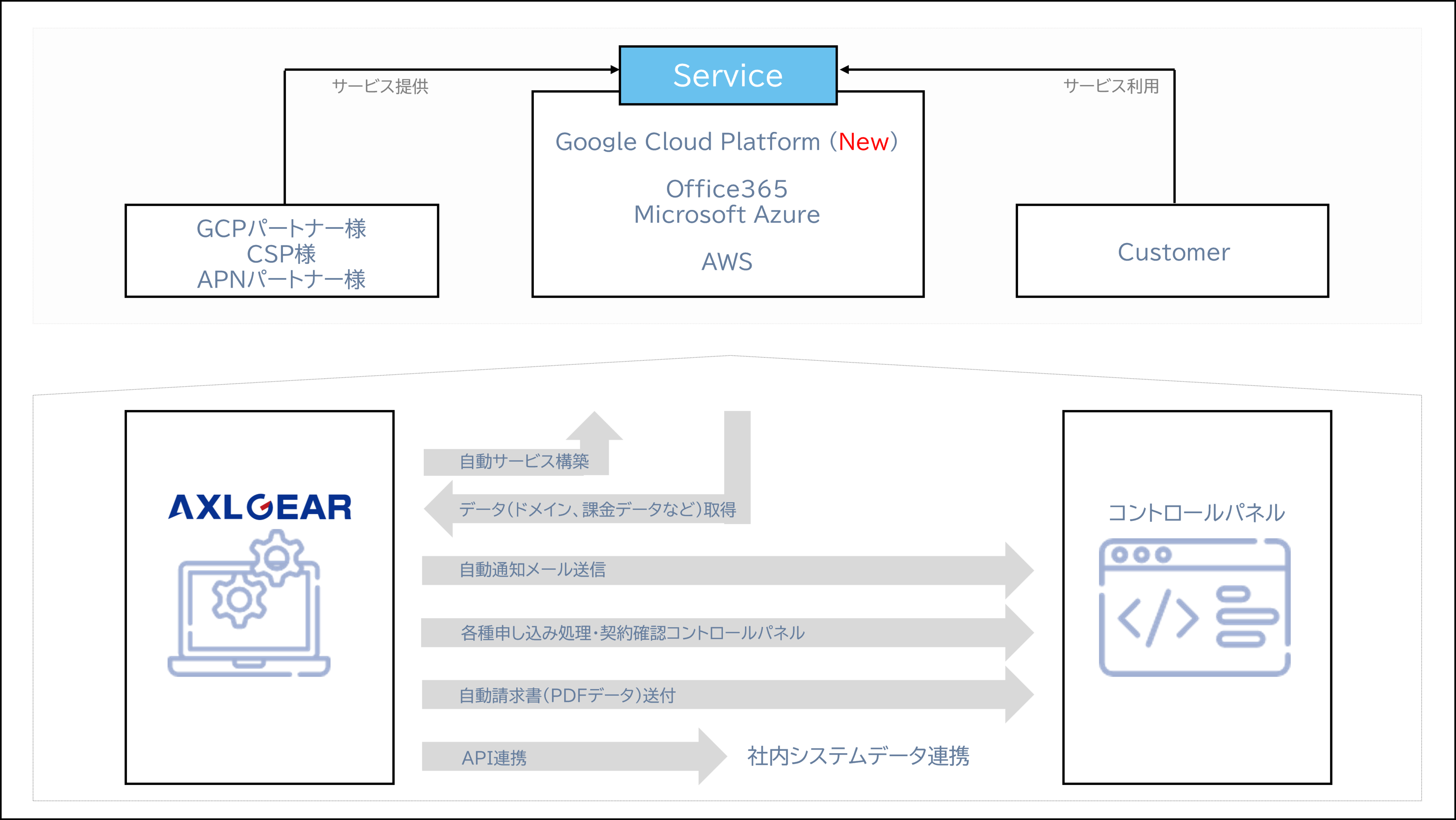Screen dimensions: 1456x820
Task: Click the Customer box
Action: point(1173,252)
